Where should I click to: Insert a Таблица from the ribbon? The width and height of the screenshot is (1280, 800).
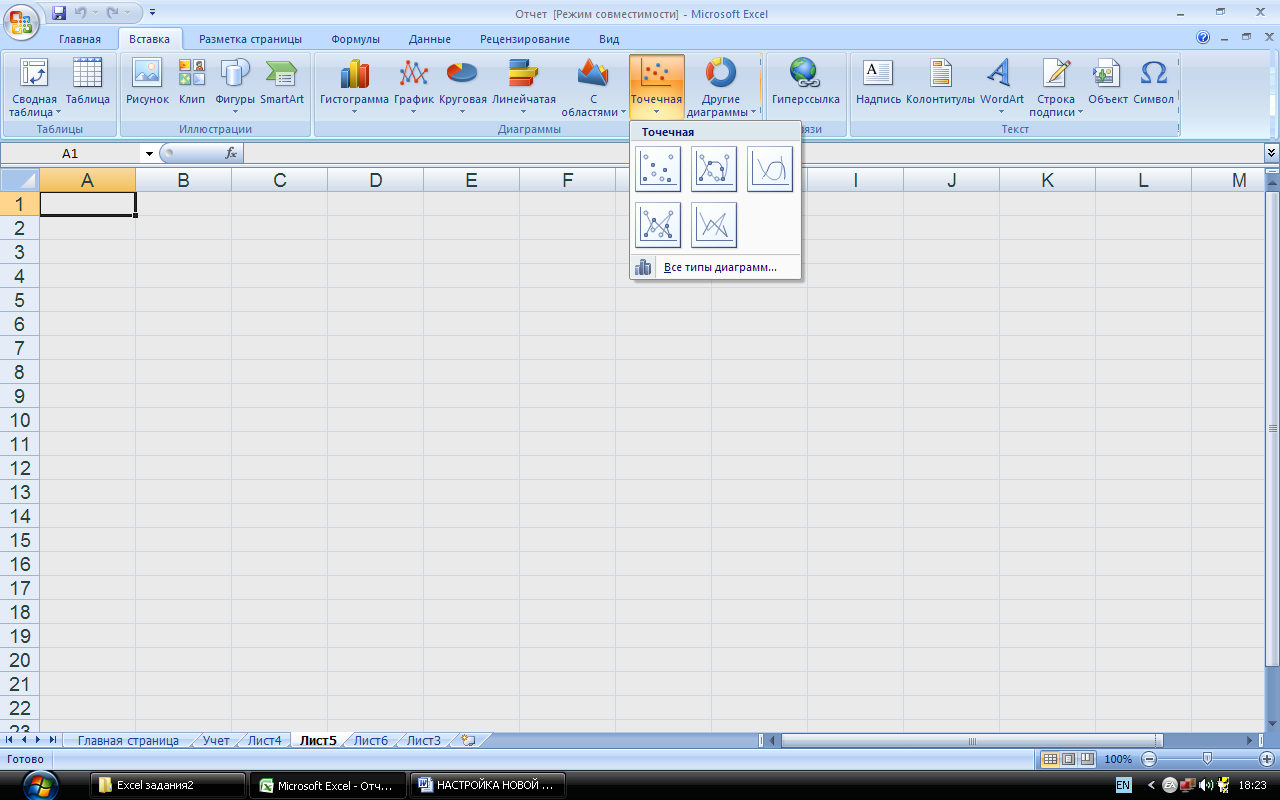tap(88, 82)
